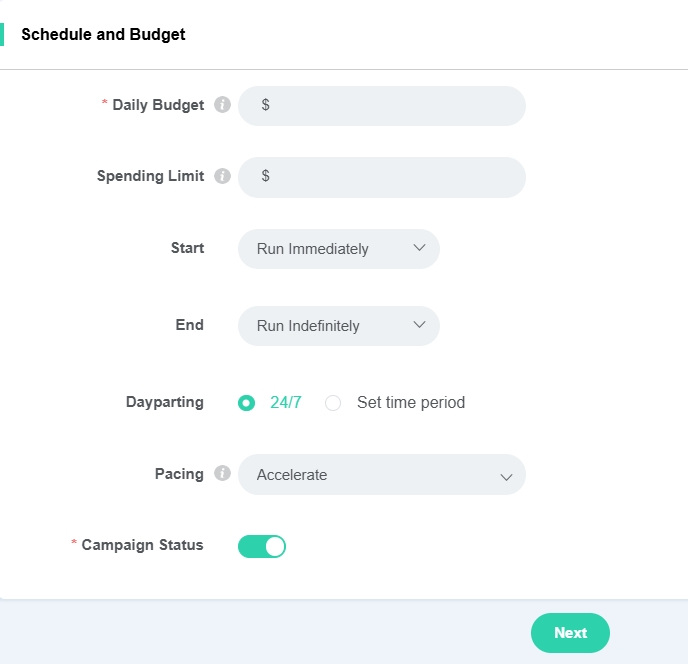Toggle the Campaign Status switch off
This screenshot has width=688, height=664.
click(262, 546)
